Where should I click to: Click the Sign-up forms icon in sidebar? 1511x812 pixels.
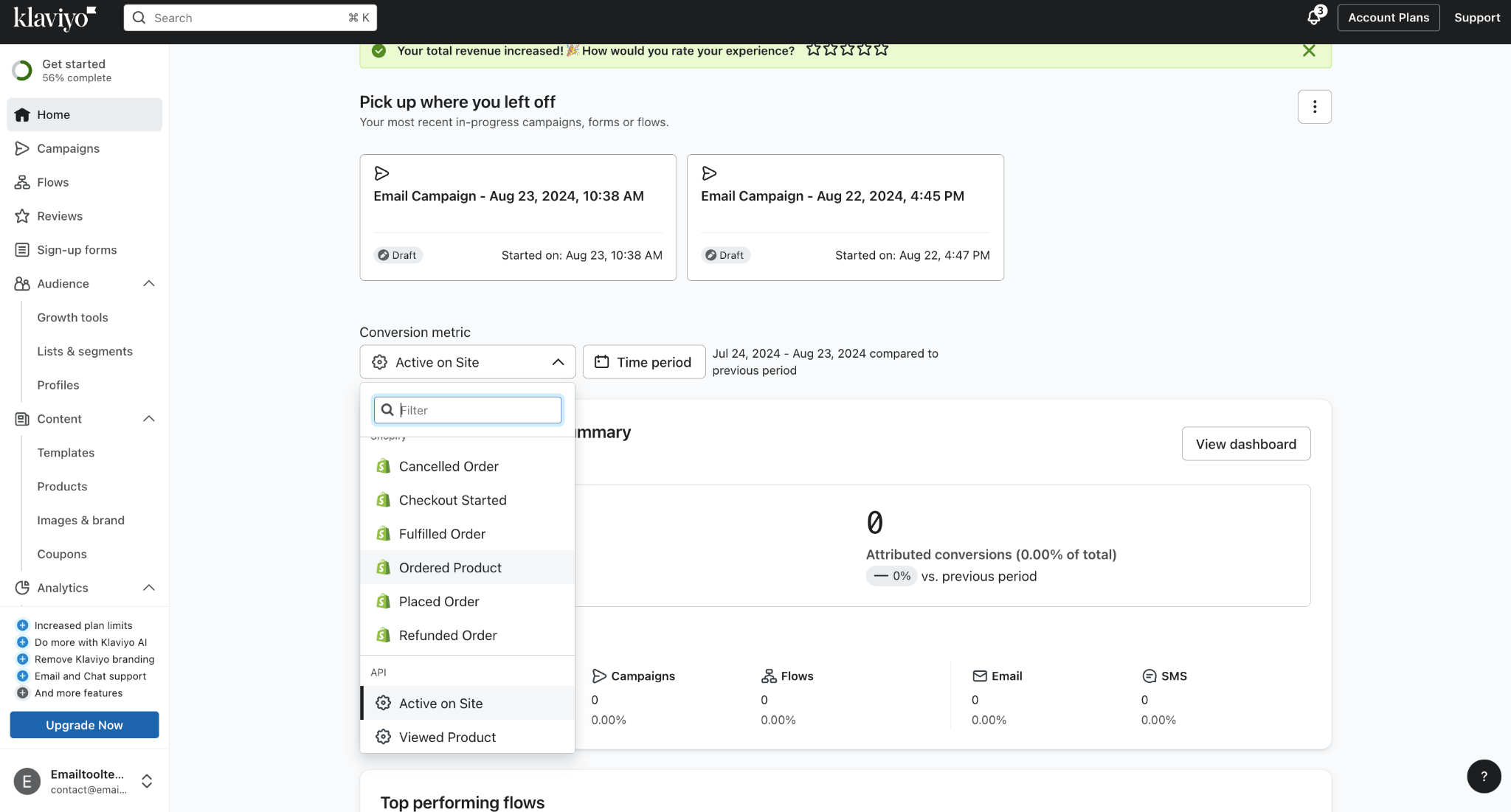coord(22,250)
